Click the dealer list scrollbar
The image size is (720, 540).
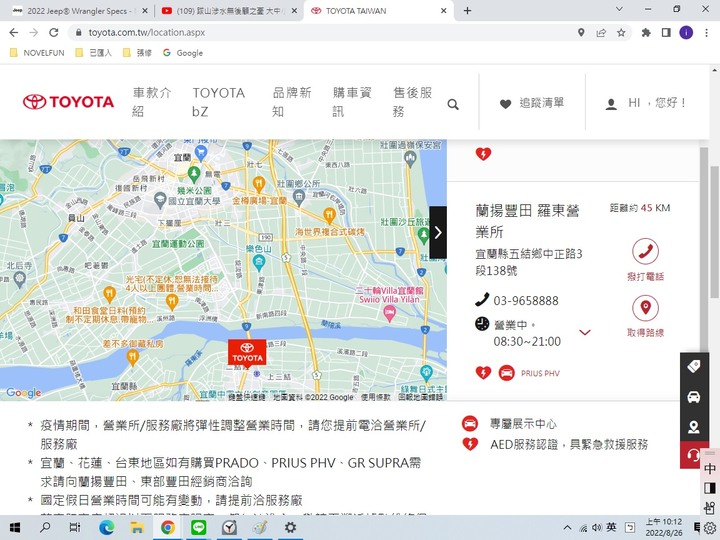[x=703, y=249]
